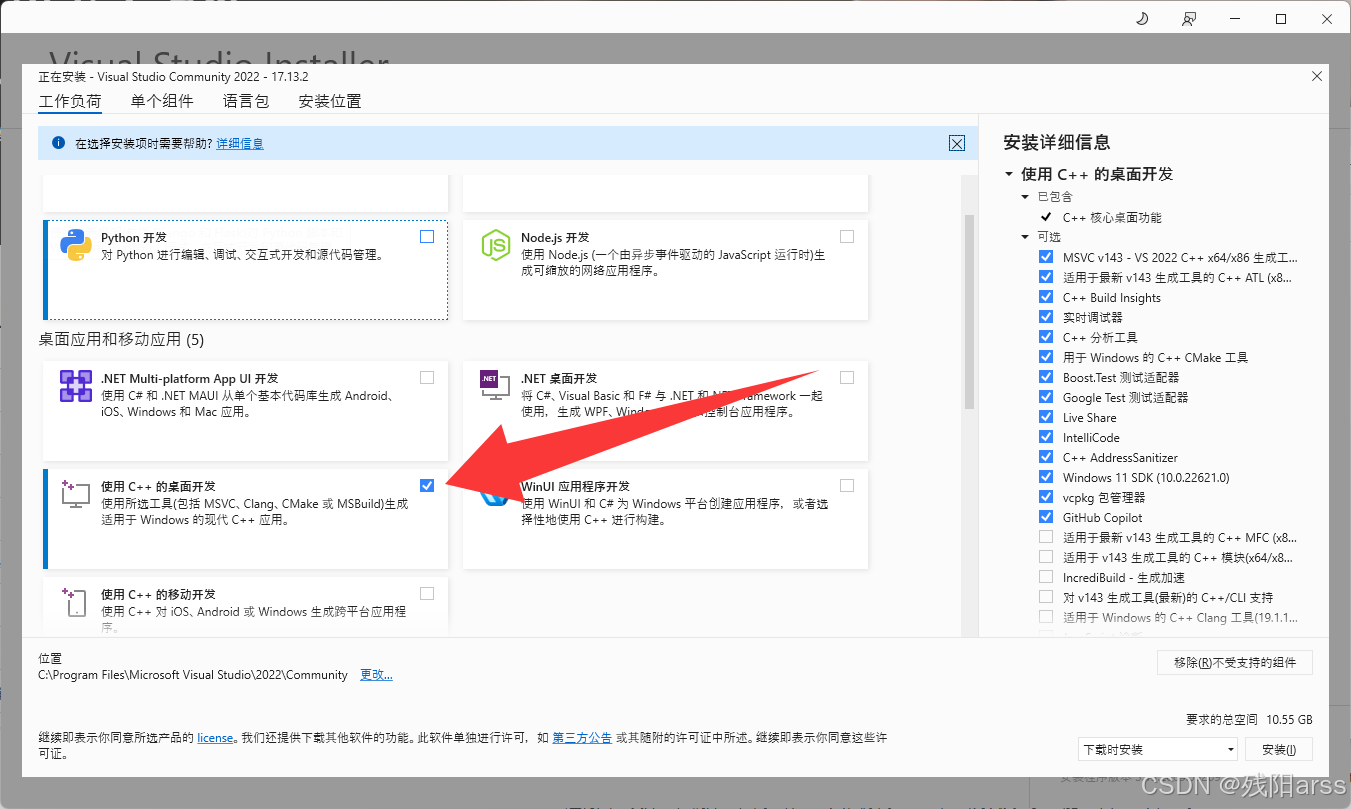Image resolution: width=1351 pixels, height=809 pixels.
Task: Check the v143 C++ MFC option
Action: click(x=1046, y=537)
